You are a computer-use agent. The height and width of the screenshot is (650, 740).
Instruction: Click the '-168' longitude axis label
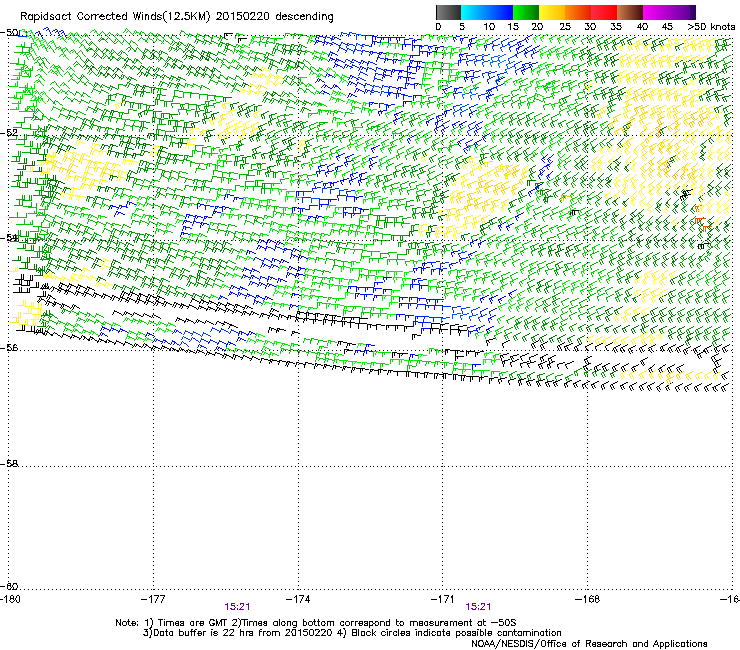(588, 599)
